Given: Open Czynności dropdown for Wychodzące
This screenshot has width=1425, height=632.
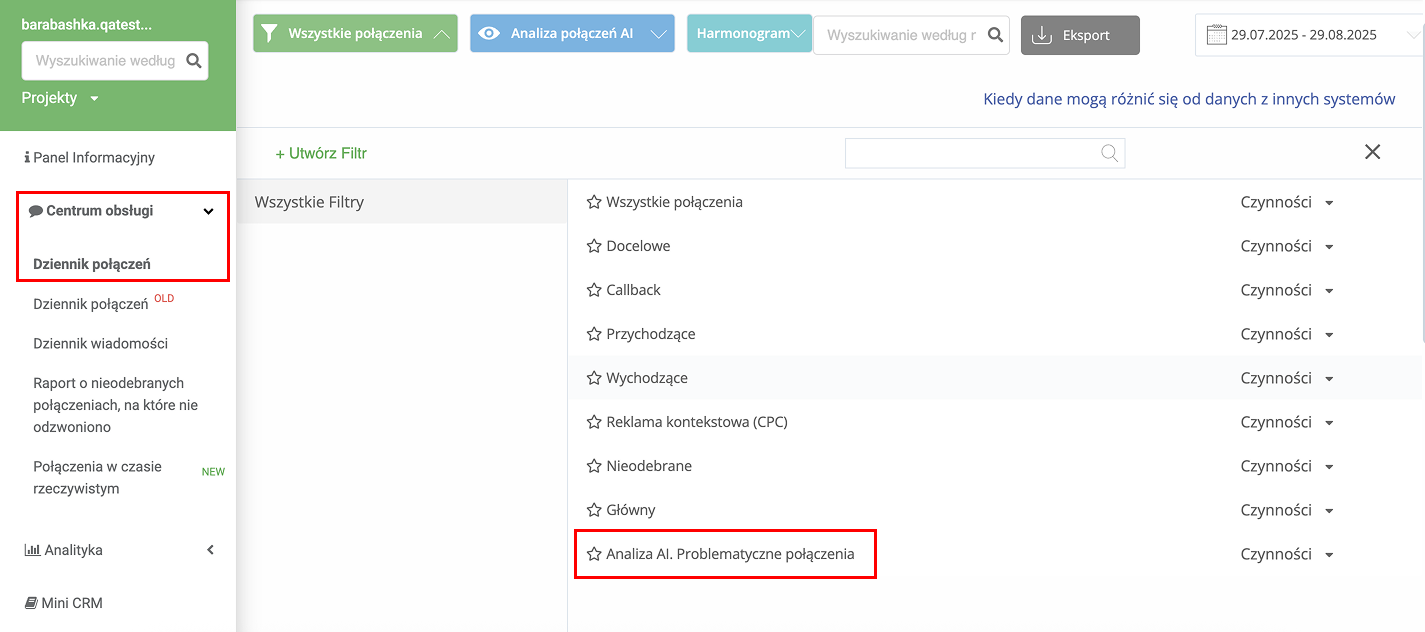Looking at the screenshot, I should point(1287,378).
